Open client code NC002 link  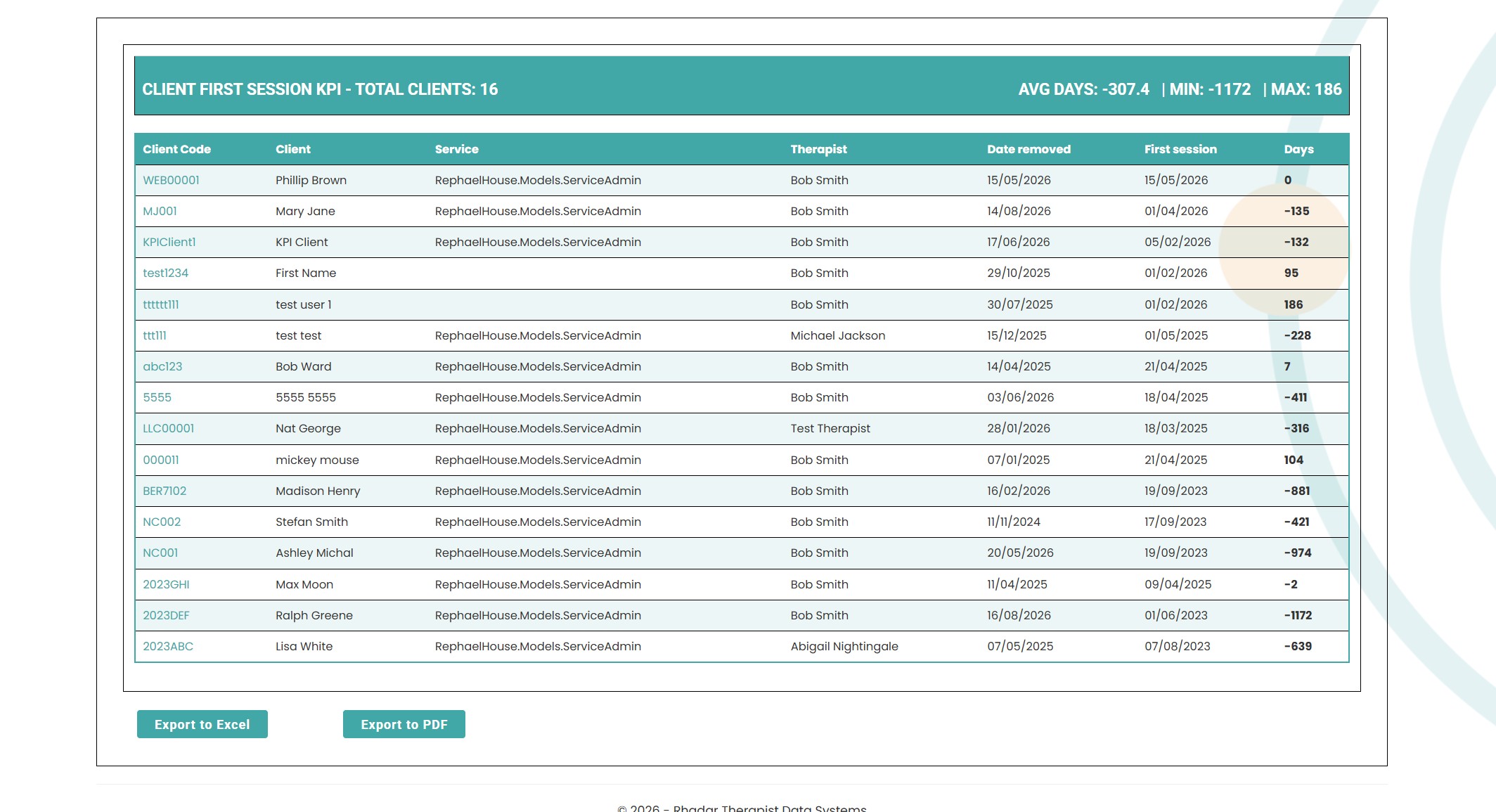click(162, 522)
